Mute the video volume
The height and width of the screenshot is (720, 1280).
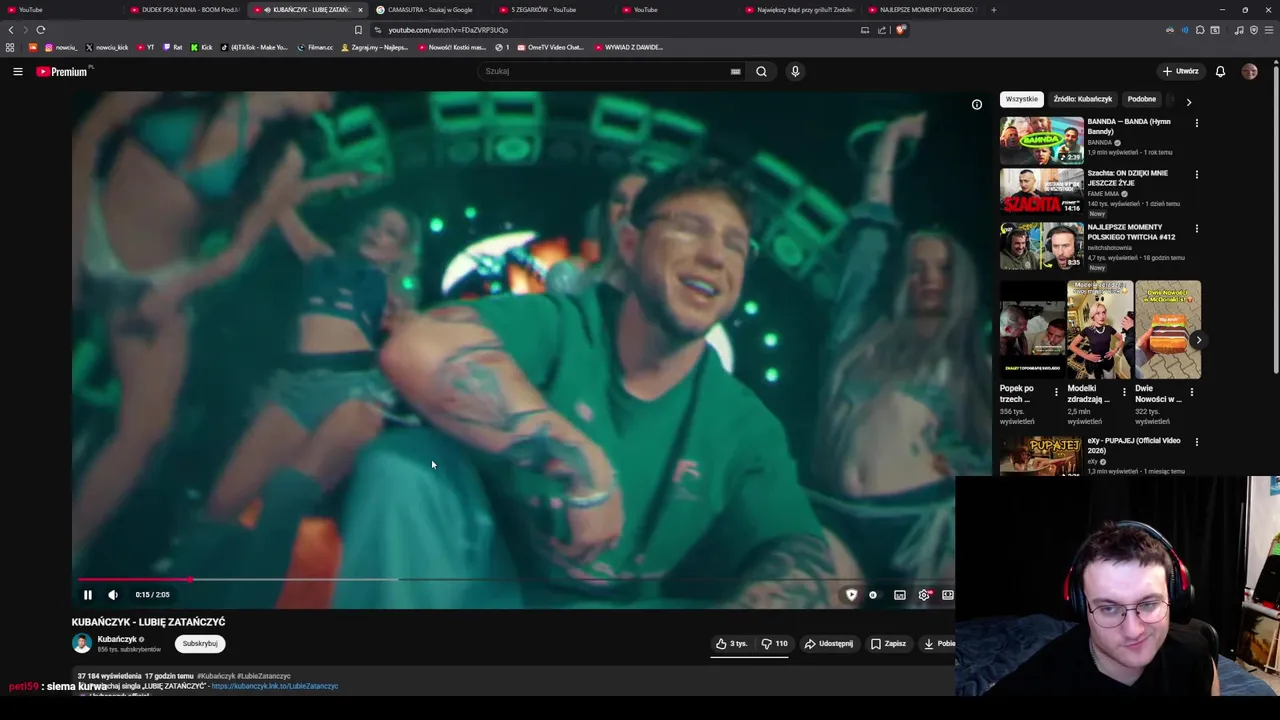pyautogui.click(x=113, y=595)
